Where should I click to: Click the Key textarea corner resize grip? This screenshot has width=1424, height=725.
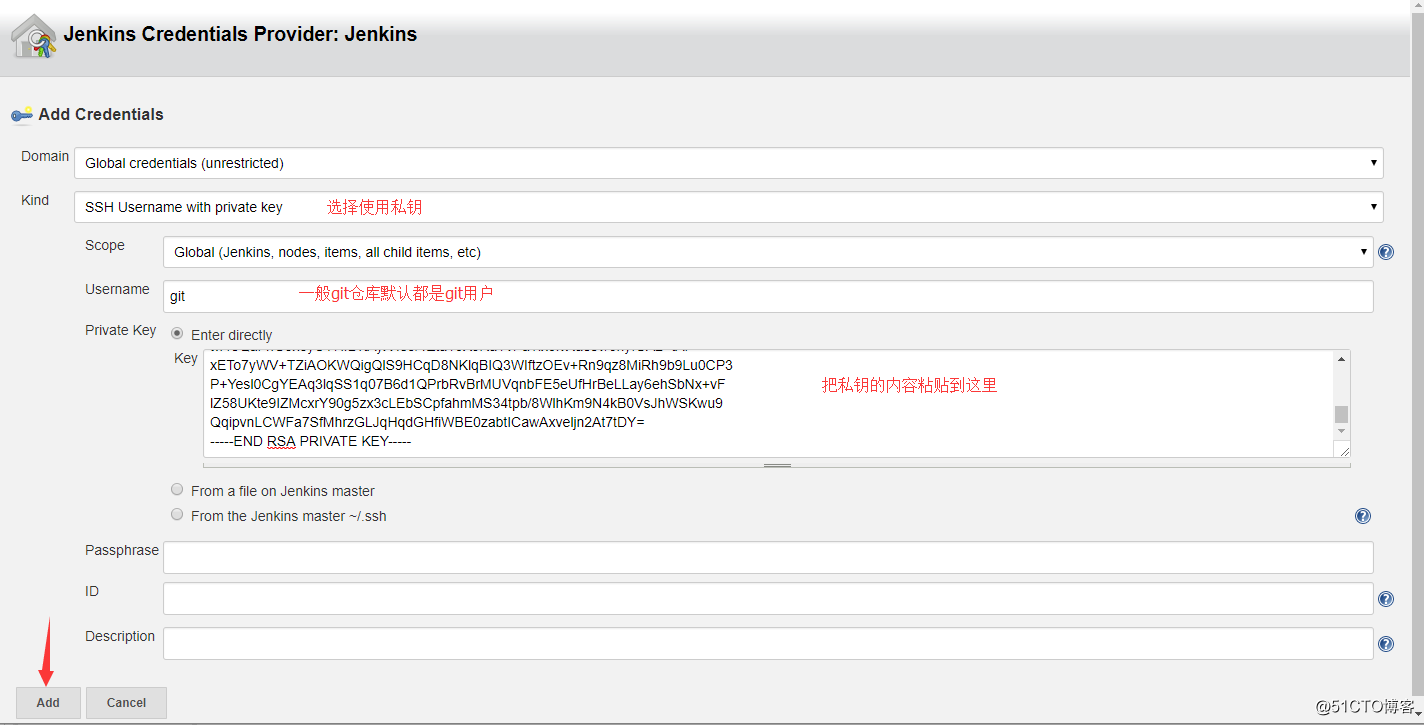point(1343,449)
